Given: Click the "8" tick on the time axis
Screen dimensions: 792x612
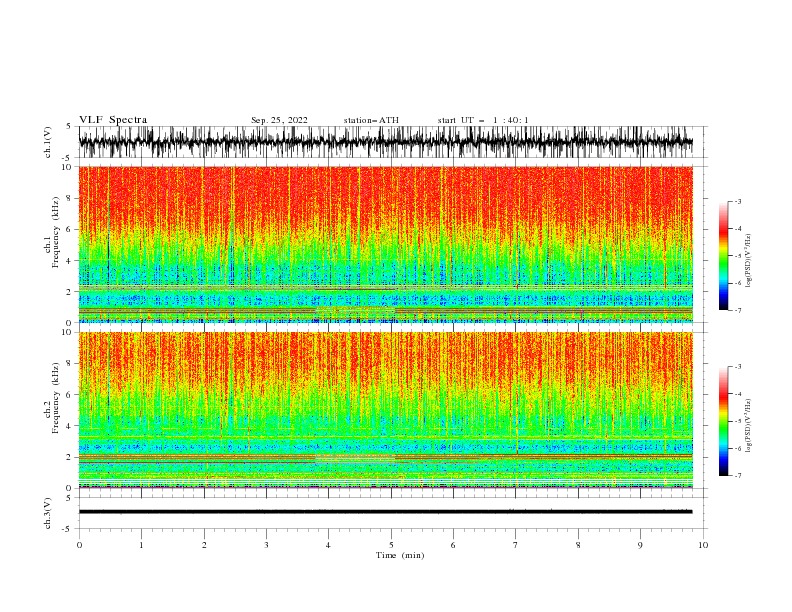Looking at the screenshot, I should (578, 545).
